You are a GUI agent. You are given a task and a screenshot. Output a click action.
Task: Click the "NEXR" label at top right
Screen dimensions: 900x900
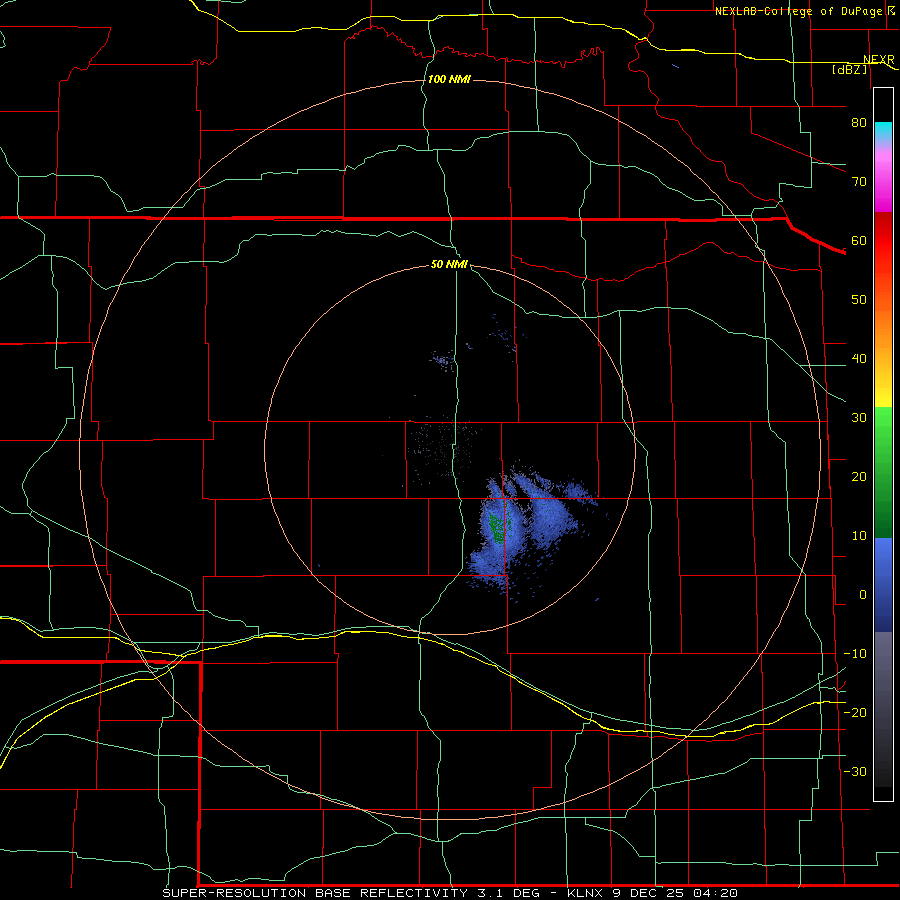[878, 59]
